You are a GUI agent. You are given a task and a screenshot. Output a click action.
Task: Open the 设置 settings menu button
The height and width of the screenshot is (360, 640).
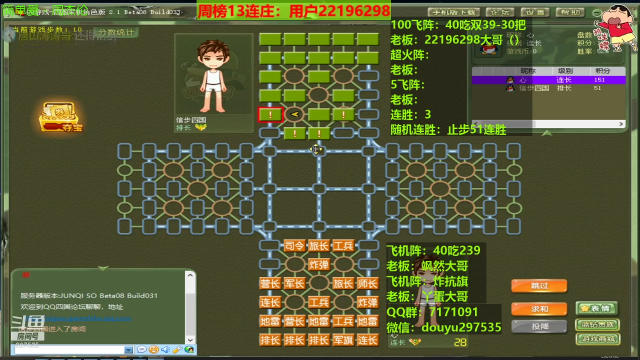point(535,12)
